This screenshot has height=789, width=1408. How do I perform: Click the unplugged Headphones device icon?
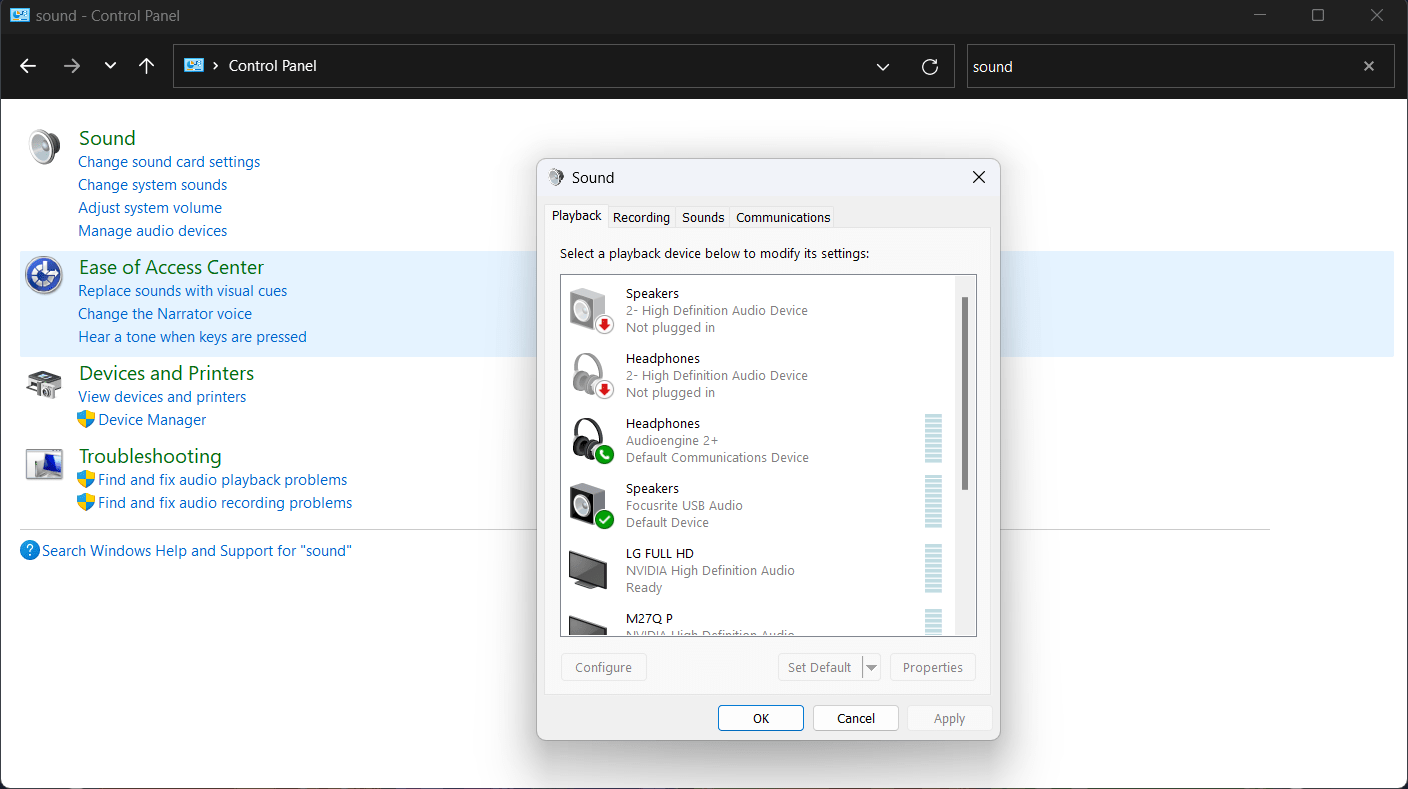coord(590,375)
